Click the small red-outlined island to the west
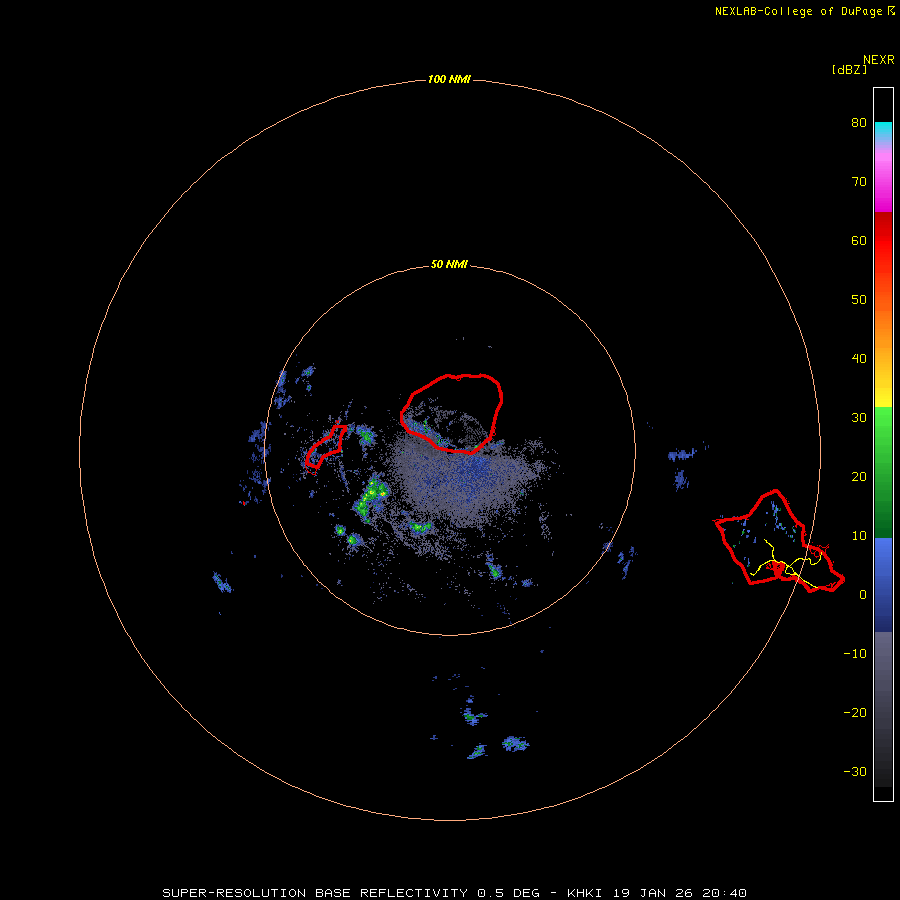Screen dimensions: 900x900 325,446
